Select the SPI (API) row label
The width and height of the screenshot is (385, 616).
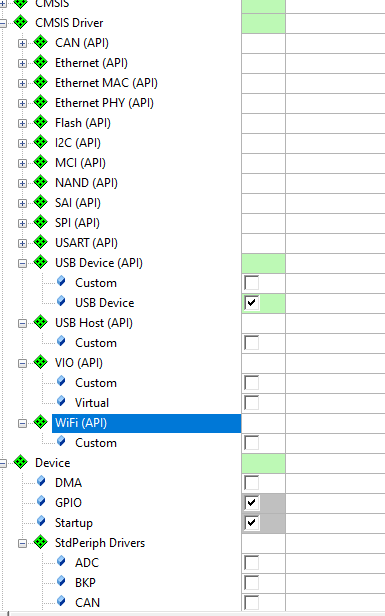[x=77, y=223]
